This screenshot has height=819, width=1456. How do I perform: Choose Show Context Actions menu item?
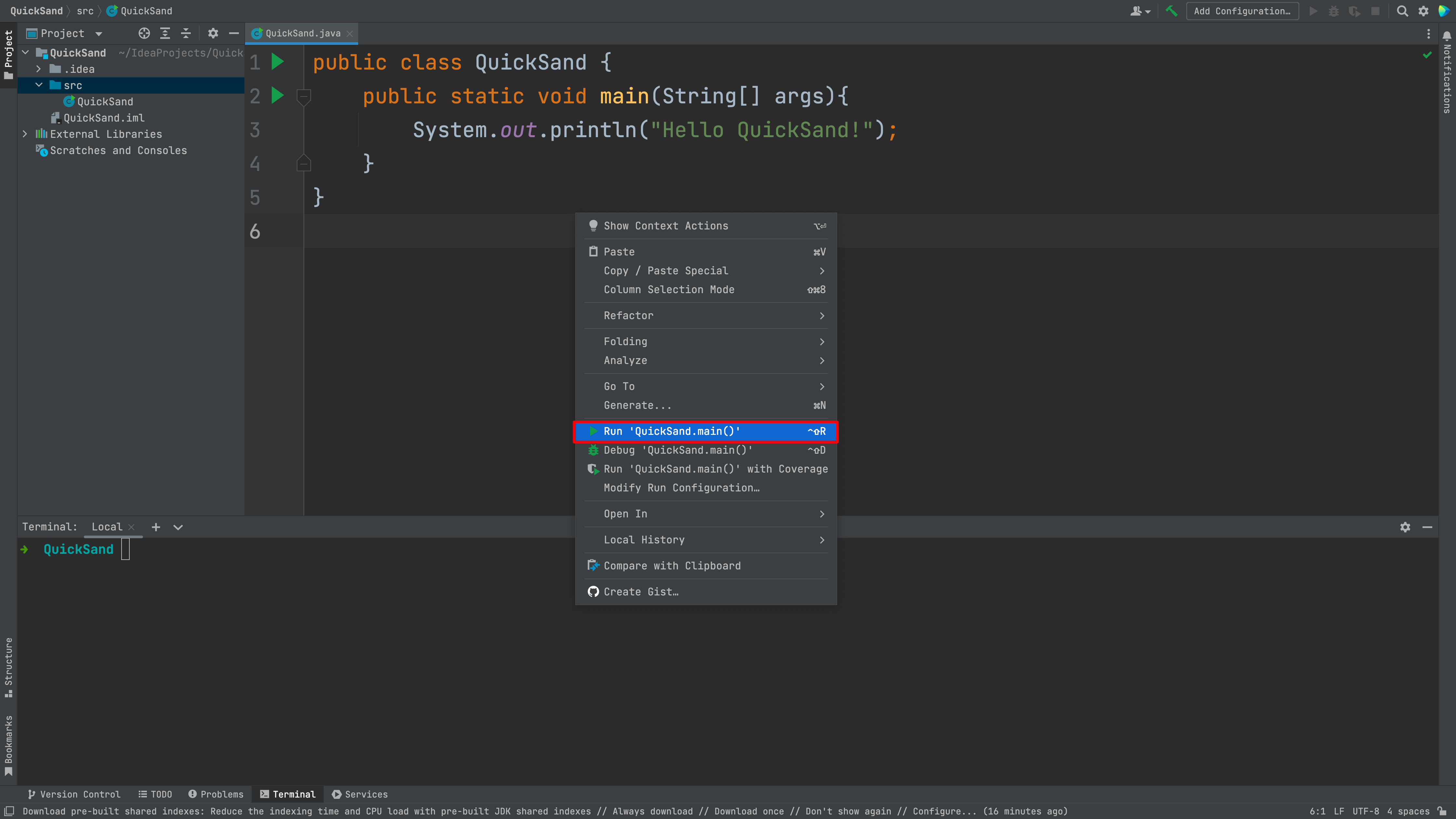(x=706, y=226)
